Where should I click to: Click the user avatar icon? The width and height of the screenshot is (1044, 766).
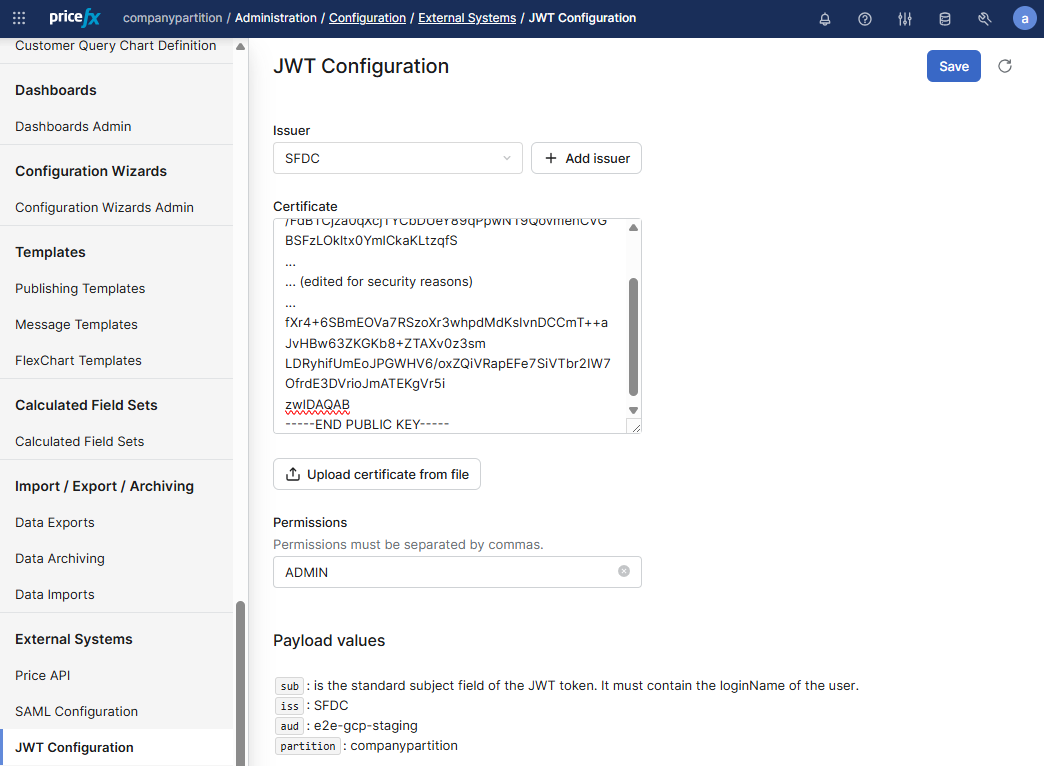1024,18
